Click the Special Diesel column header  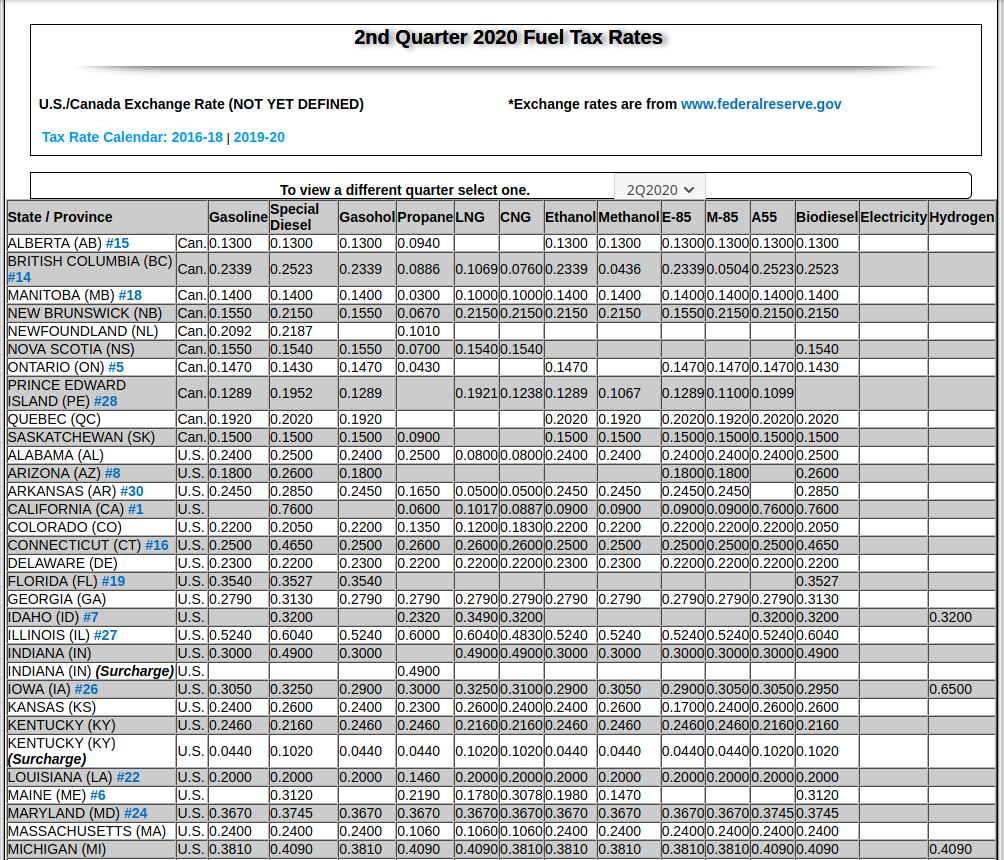(294, 217)
